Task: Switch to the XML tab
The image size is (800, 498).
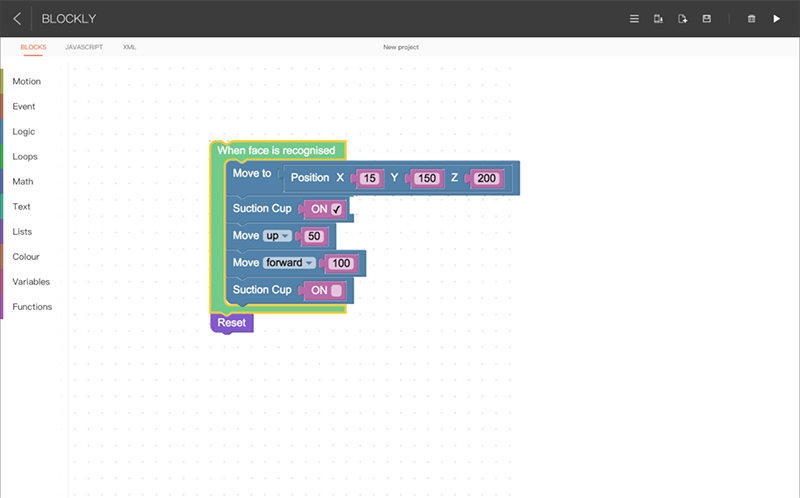Action: [x=130, y=47]
